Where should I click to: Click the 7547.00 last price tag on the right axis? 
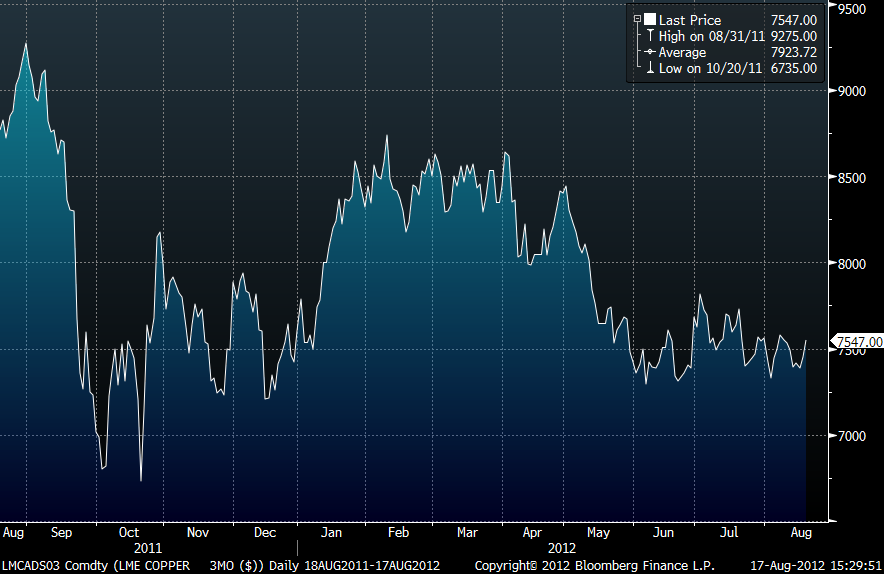pos(858,342)
